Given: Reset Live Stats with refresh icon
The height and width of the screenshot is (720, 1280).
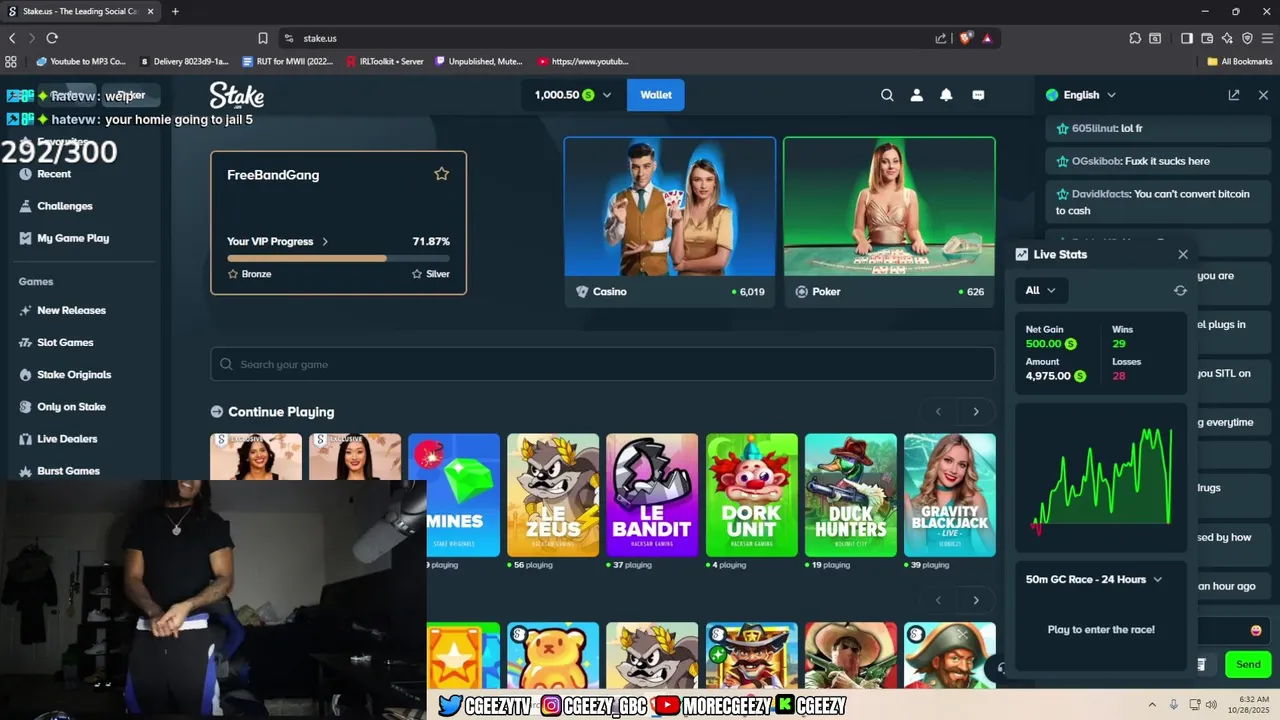Looking at the screenshot, I should click(x=1180, y=290).
